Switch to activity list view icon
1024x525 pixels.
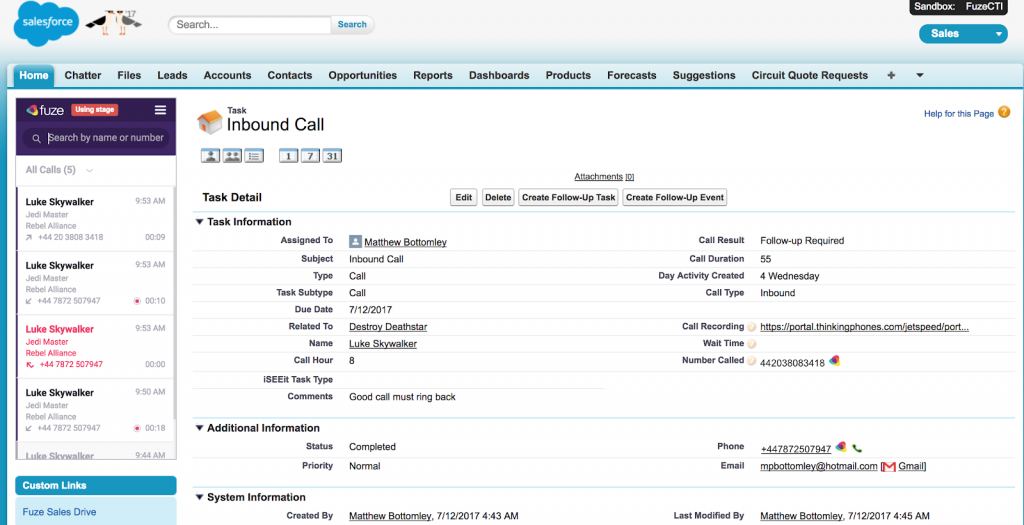coord(254,156)
